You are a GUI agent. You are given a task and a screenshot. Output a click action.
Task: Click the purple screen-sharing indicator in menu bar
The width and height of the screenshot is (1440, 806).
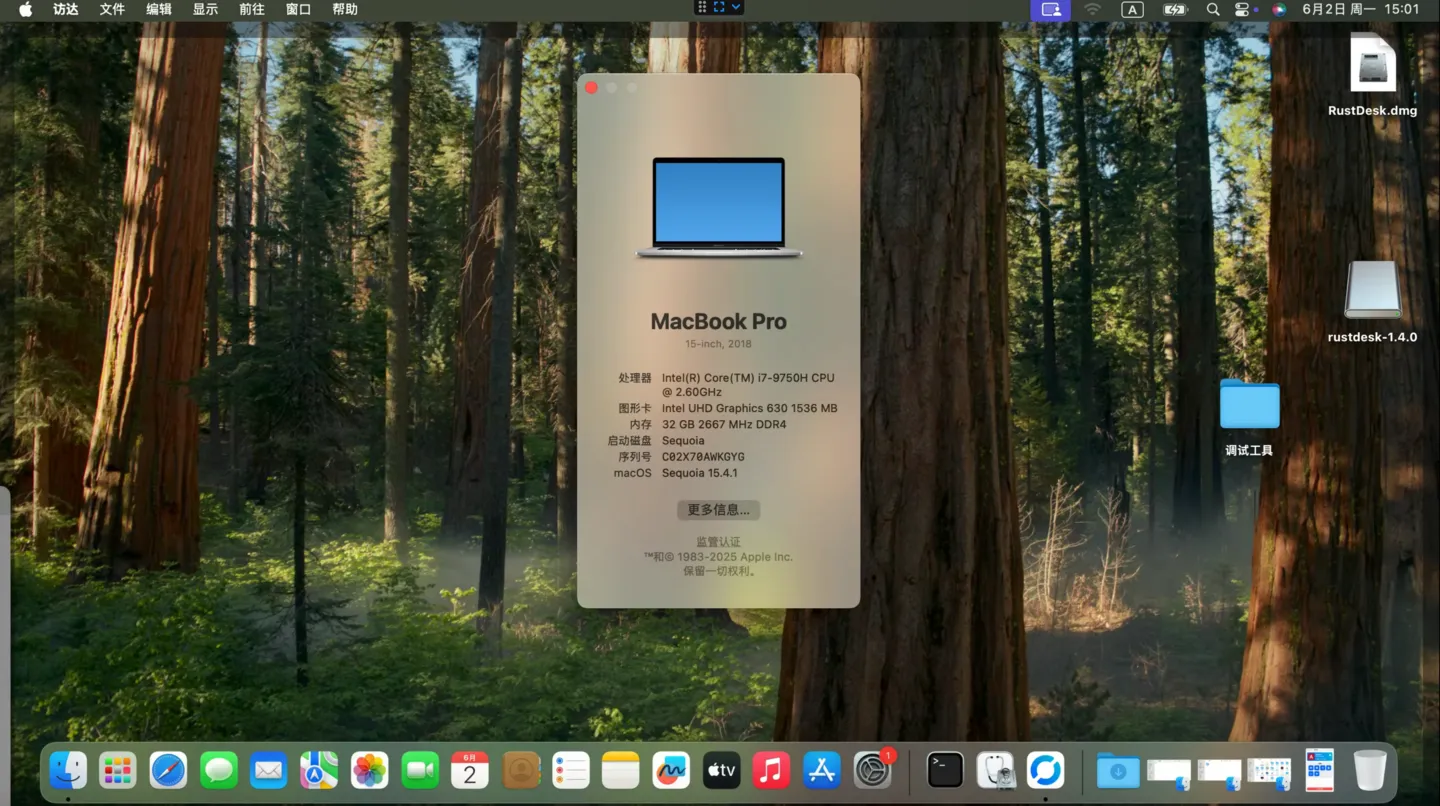[1051, 9]
